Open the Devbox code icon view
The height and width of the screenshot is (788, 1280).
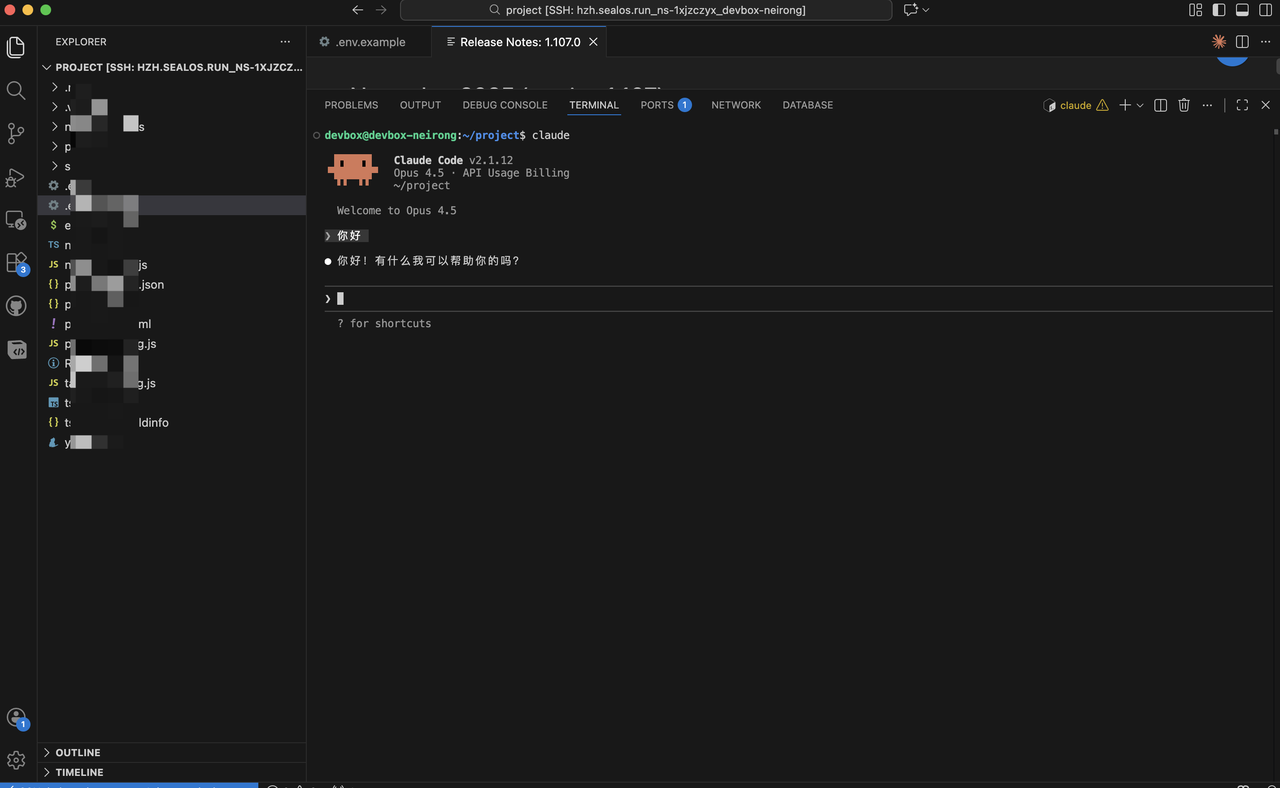coord(16,349)
